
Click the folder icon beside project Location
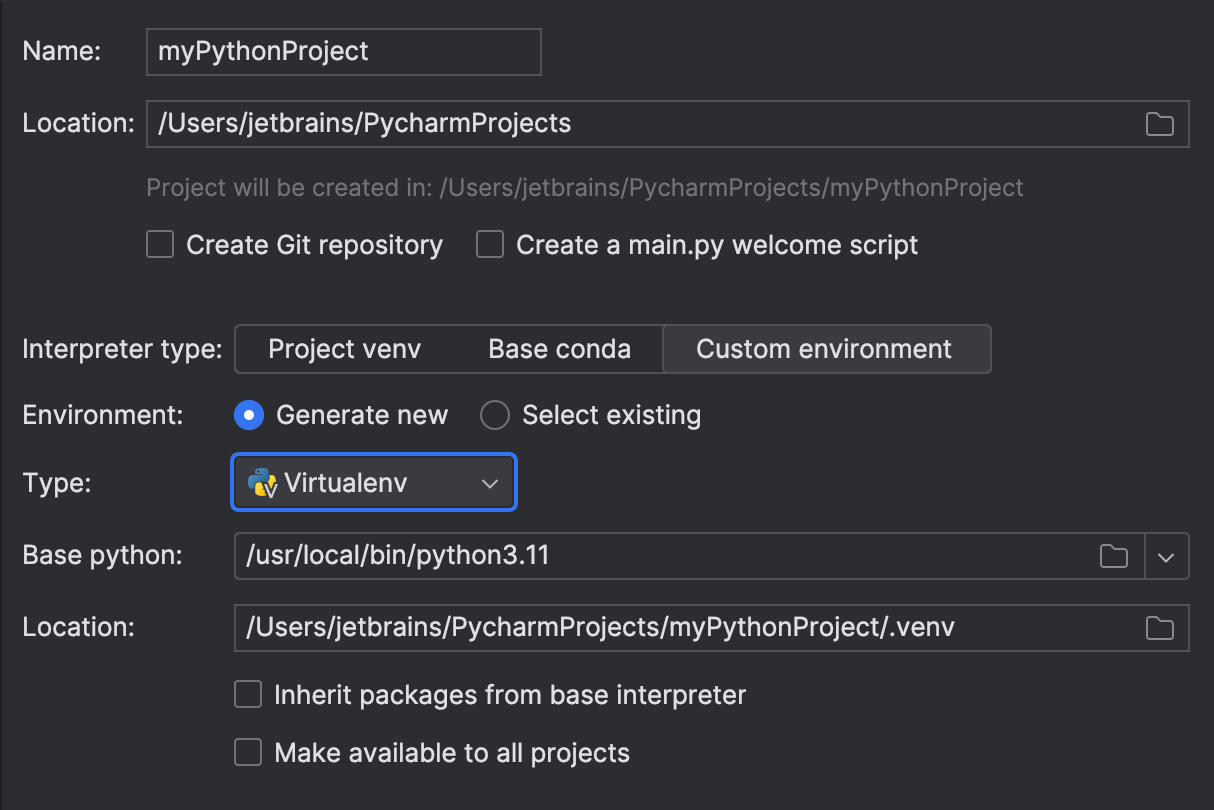click(1160, 124)
